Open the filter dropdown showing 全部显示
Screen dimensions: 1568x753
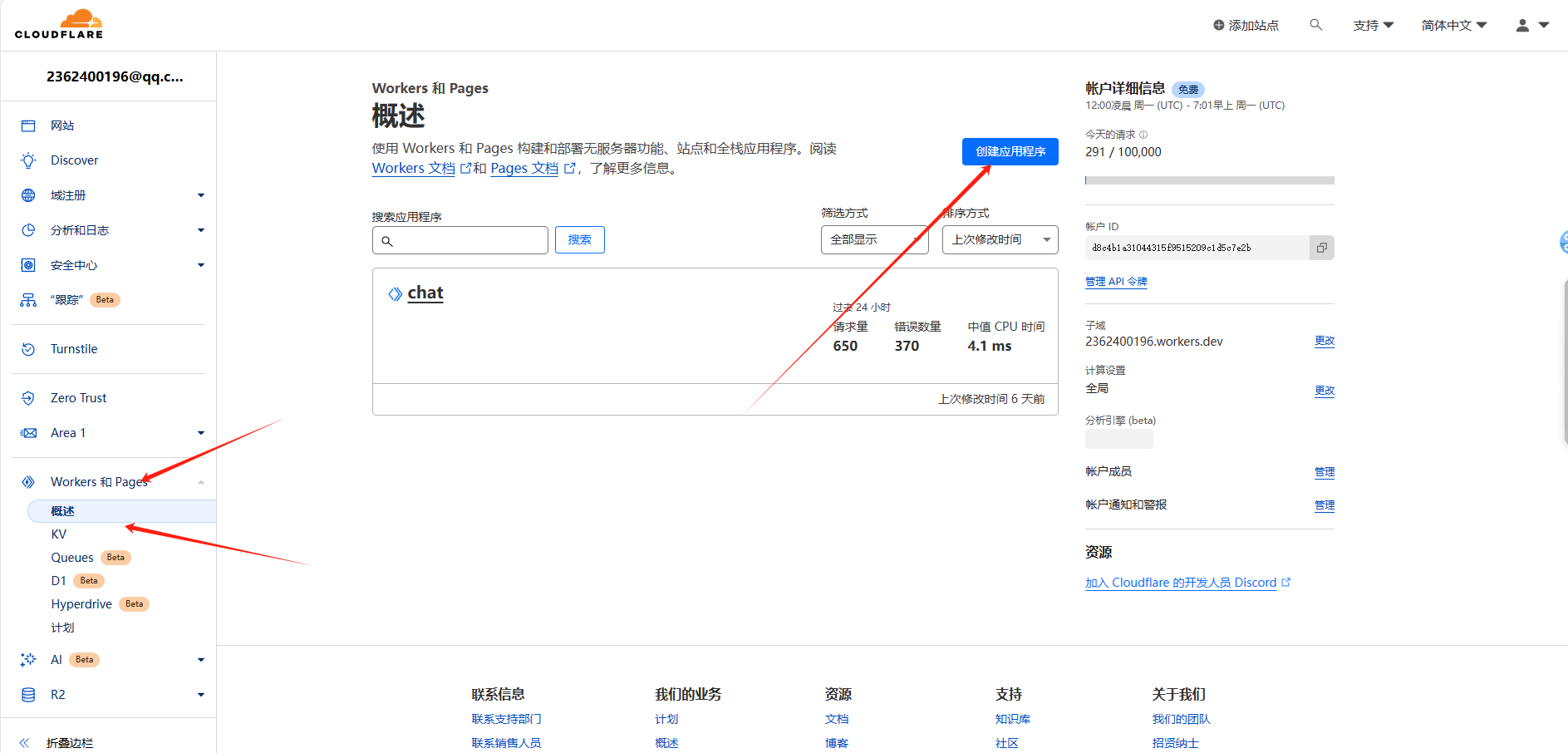874,239
